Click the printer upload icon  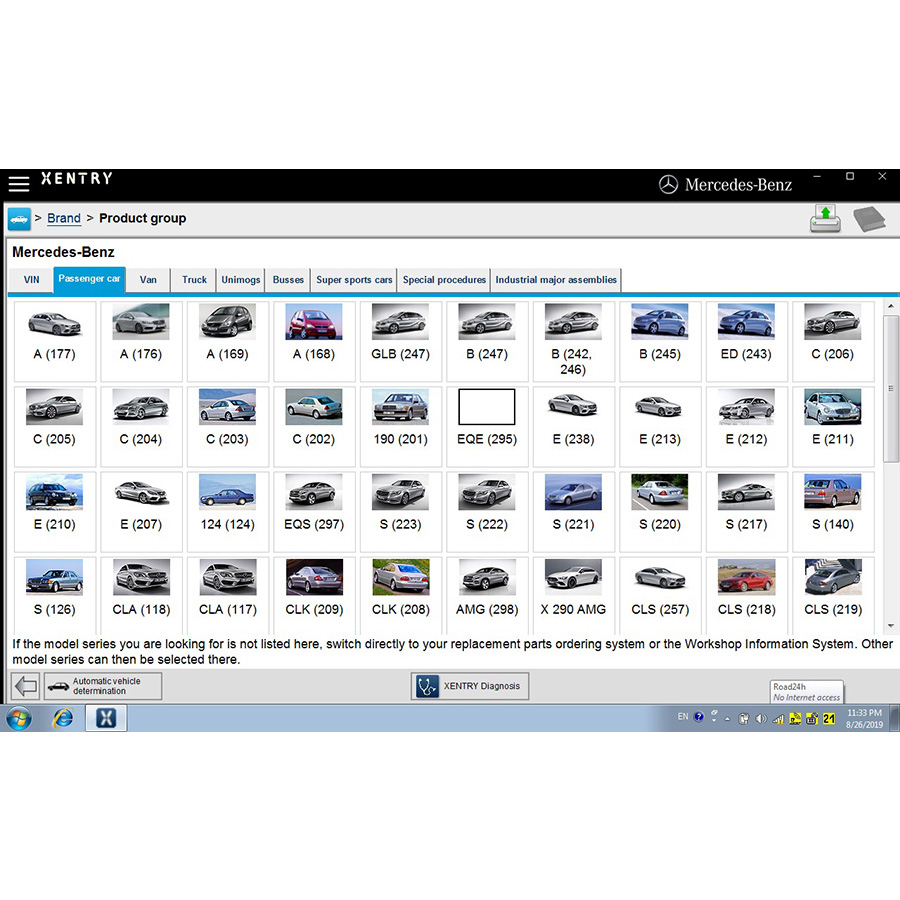pyautogui.click(x=825, y=217)
